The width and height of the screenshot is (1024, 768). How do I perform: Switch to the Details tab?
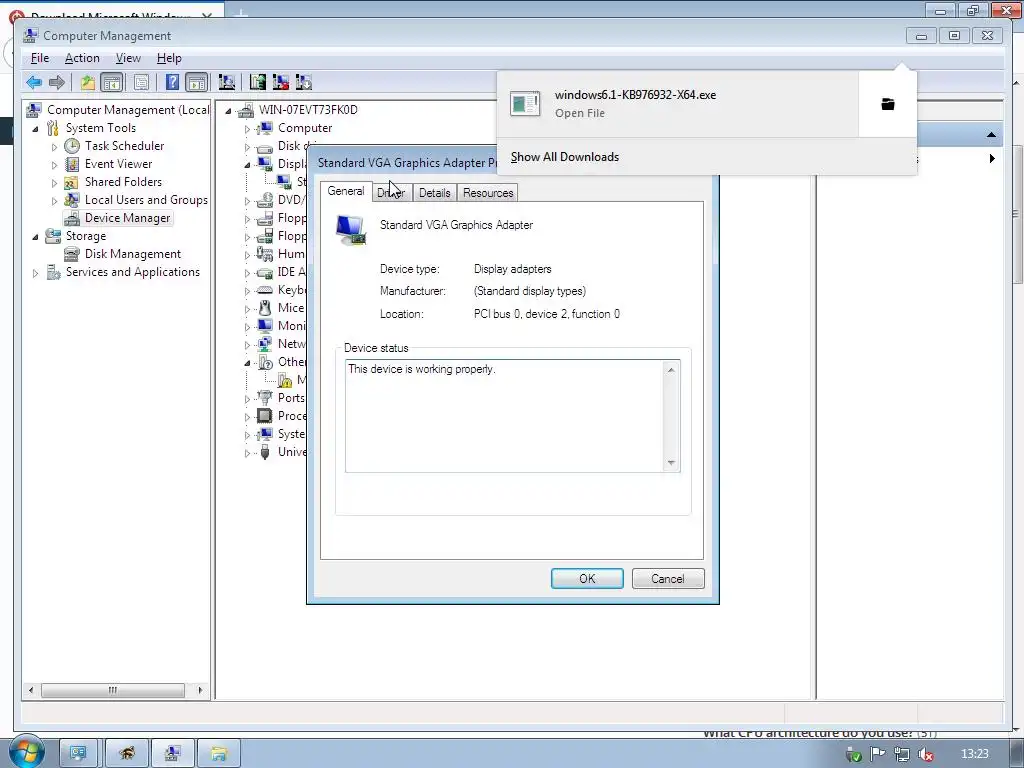434,193
